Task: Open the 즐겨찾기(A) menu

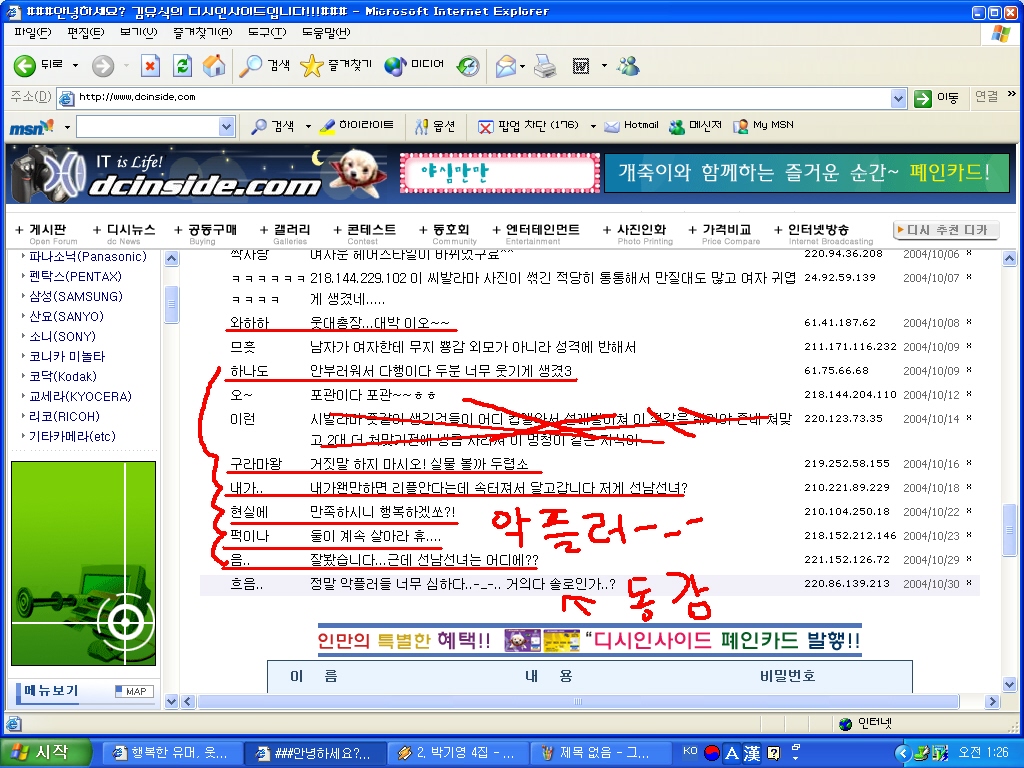Action: [x=202, y=32]
